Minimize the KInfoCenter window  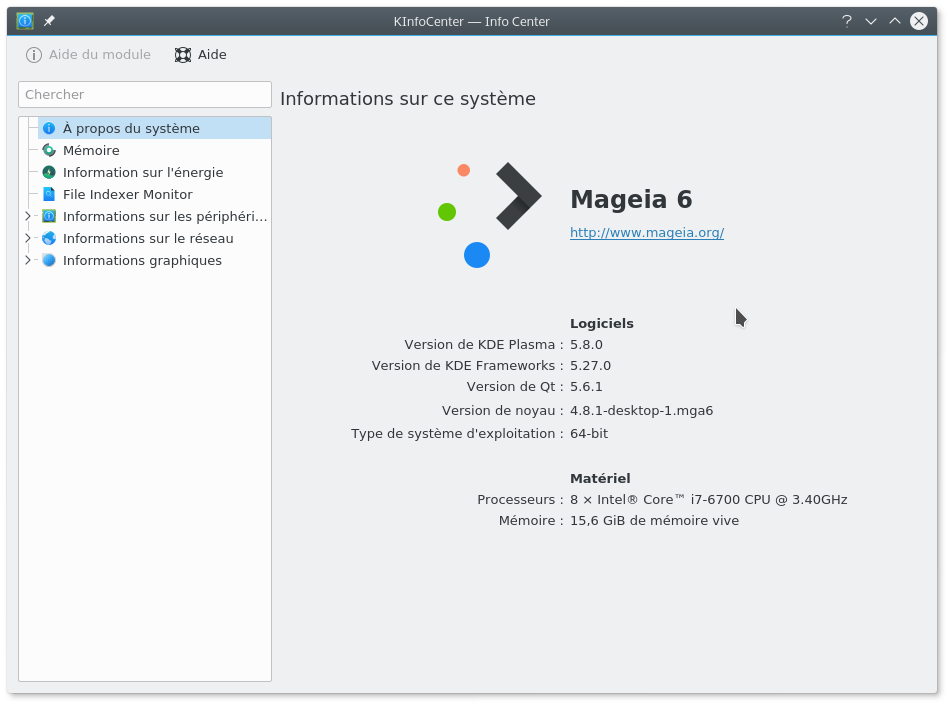[x=871, y=21]
